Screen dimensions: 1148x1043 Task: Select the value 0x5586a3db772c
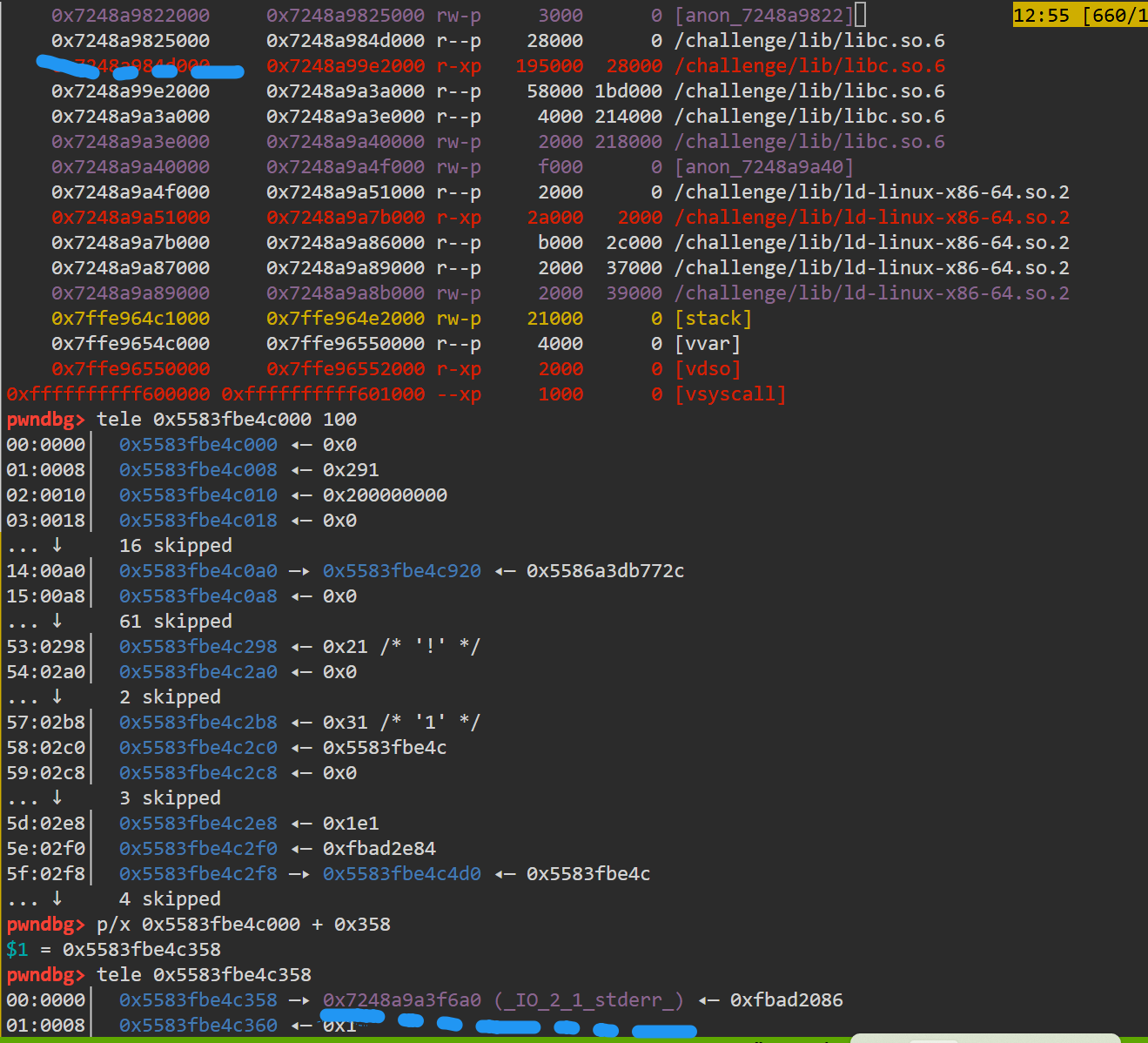coord(605,571)
